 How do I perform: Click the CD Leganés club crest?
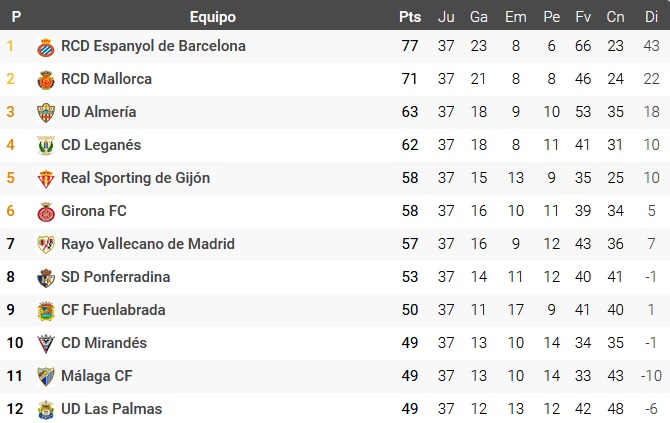click(x=45, y=145)
